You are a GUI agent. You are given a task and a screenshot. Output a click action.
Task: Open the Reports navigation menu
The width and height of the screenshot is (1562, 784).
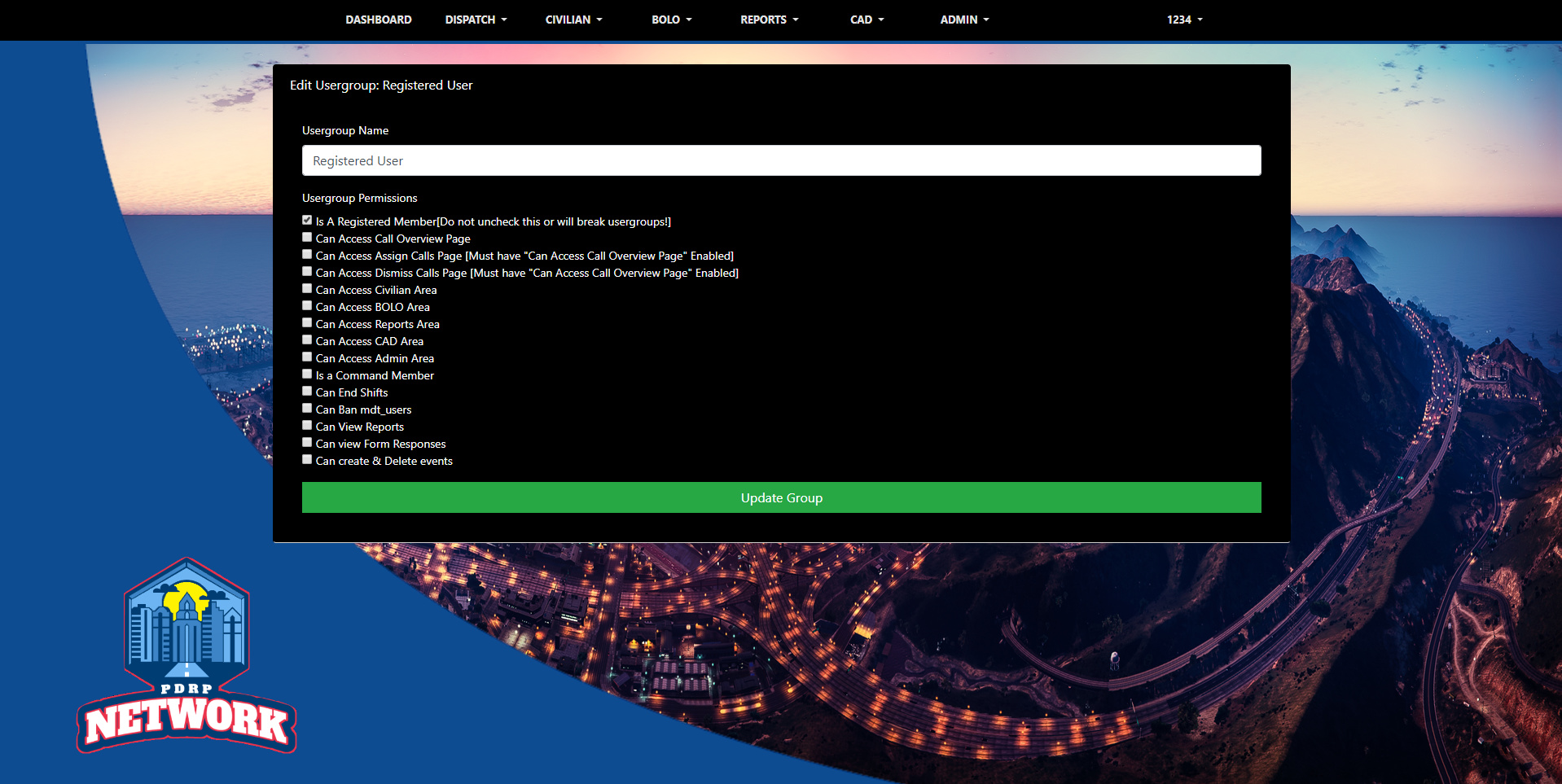769,20
